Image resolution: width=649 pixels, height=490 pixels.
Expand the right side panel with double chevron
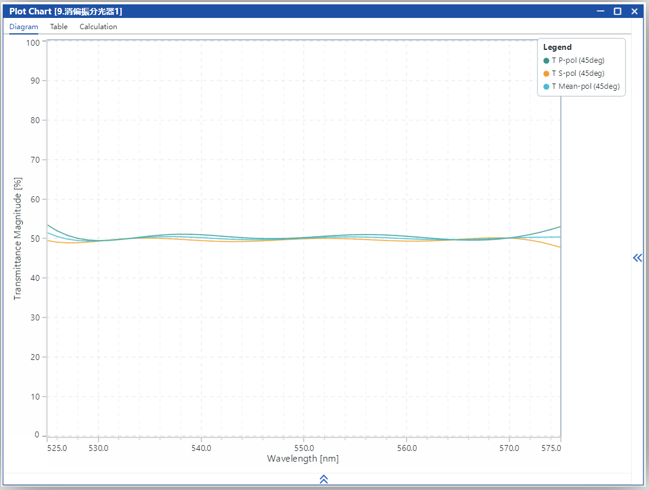637,258
